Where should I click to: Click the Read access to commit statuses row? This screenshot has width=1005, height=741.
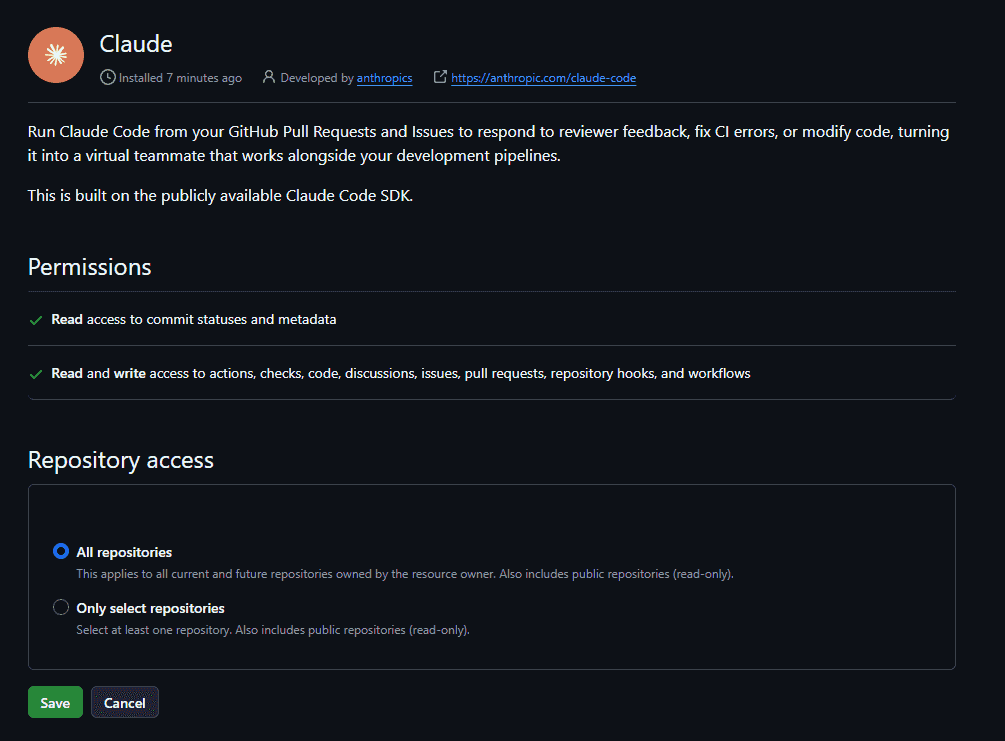(492, 319)
